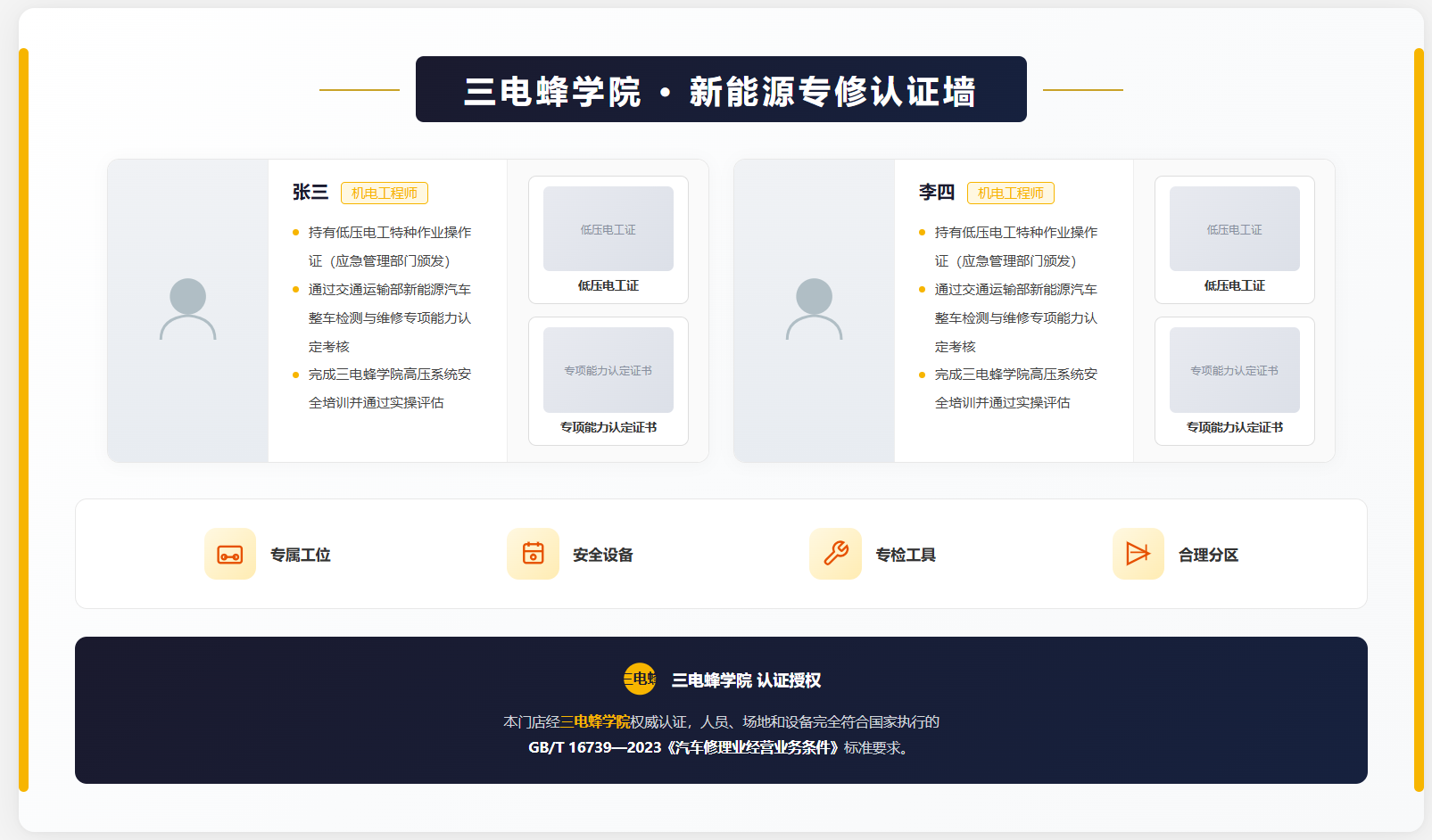
Task: Click 张三's bullet about 持有低压电工特种作业操作证
Action: click(384, 246)
